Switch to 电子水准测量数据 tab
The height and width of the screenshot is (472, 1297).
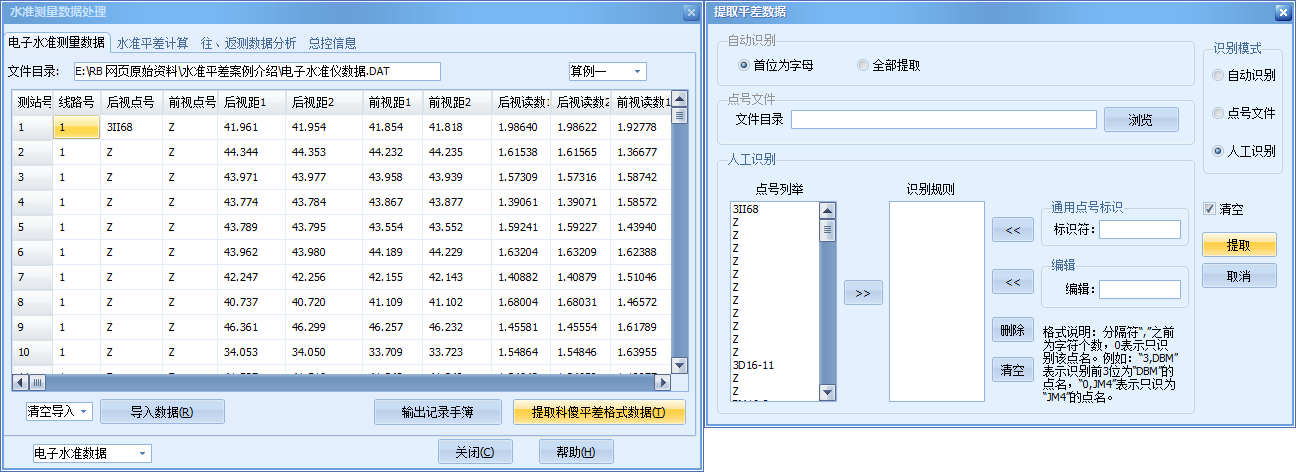point(56,42)
